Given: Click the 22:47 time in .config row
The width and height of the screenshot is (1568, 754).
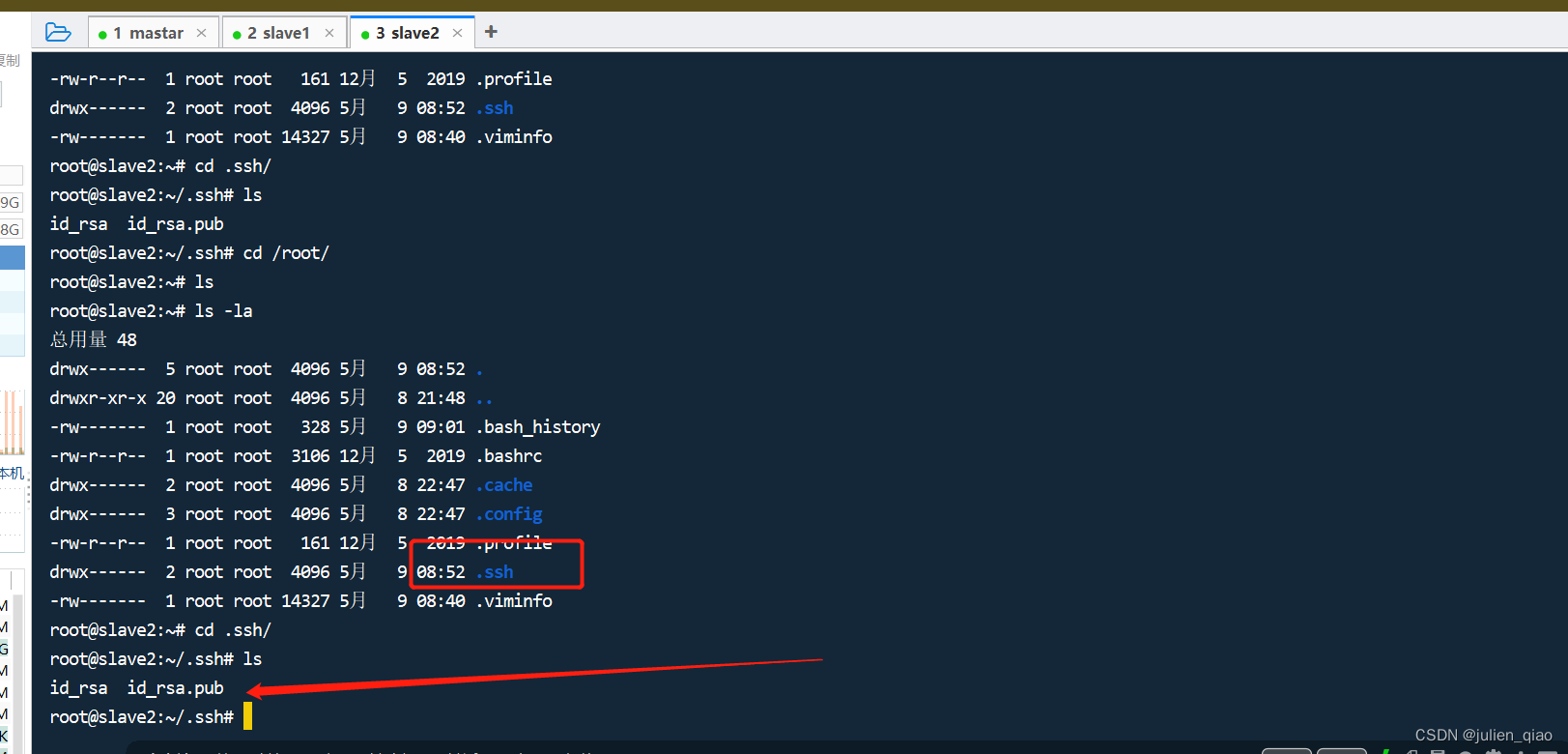Looking at the screenshot, I should tap(441, 514).
